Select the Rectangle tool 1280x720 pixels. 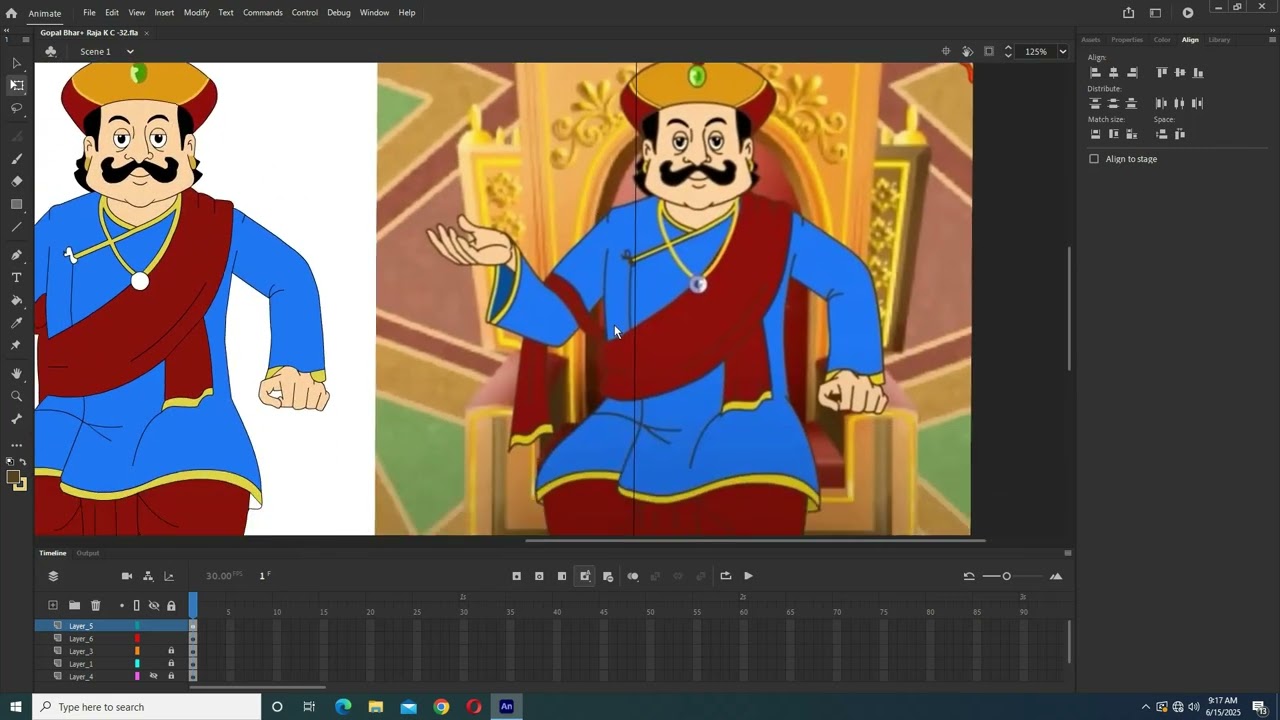click(x=17, y=204)
